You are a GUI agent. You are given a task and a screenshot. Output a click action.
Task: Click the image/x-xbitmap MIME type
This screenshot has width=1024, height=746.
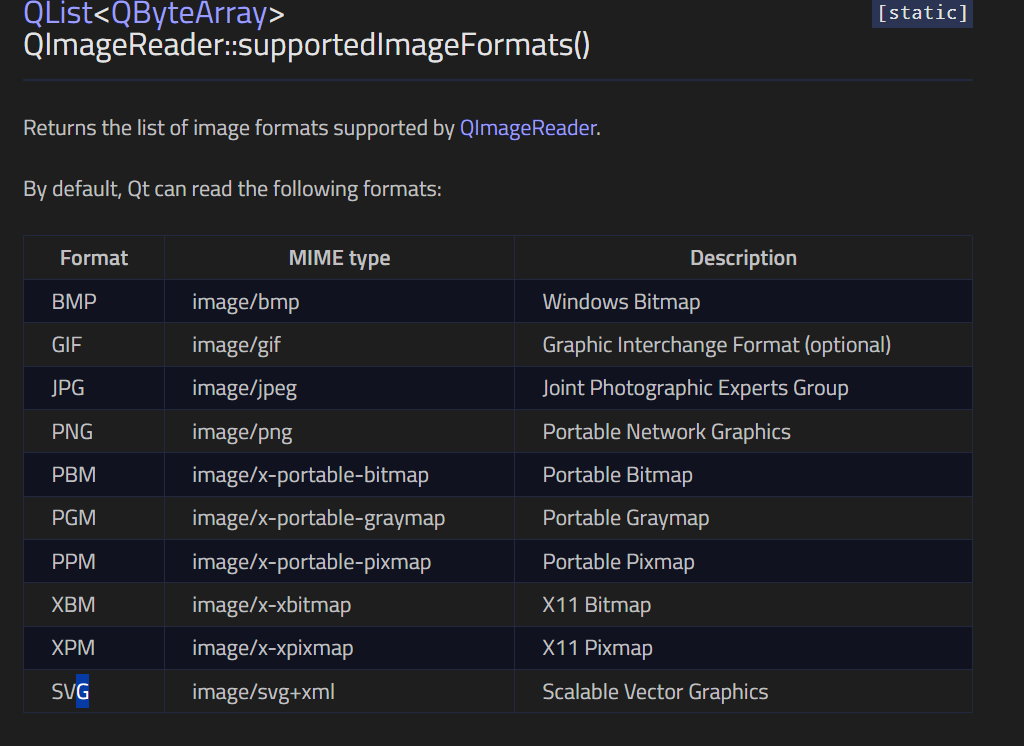271,605
